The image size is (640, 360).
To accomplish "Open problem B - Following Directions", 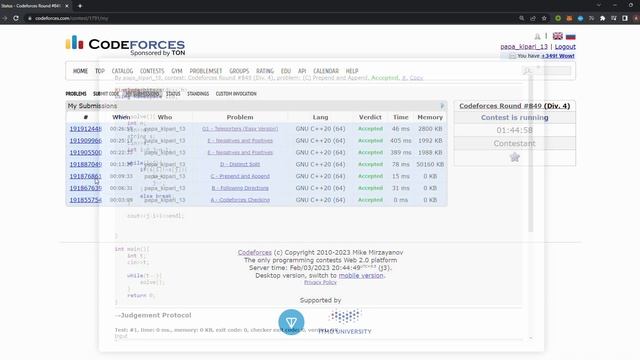I will click(x=240, y=188).
